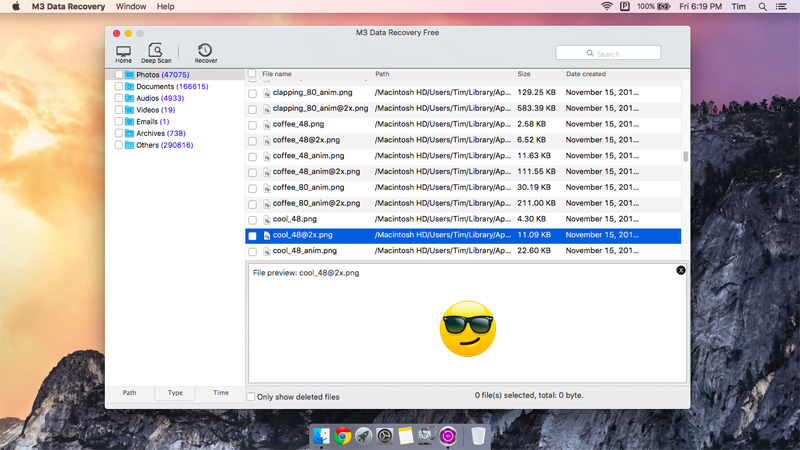Click the 211.00 KB size cell
This screenshot has height=450, width=800.
point(536,203)
